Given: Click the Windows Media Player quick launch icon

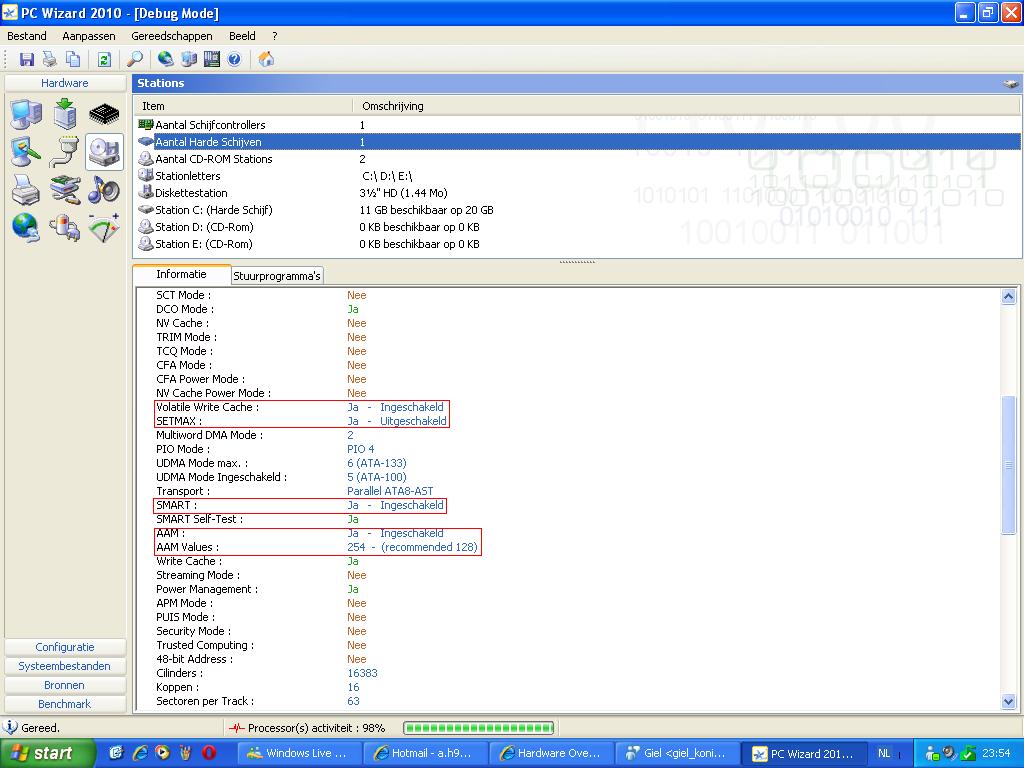Looking at the screenshot, I should 163,753.
